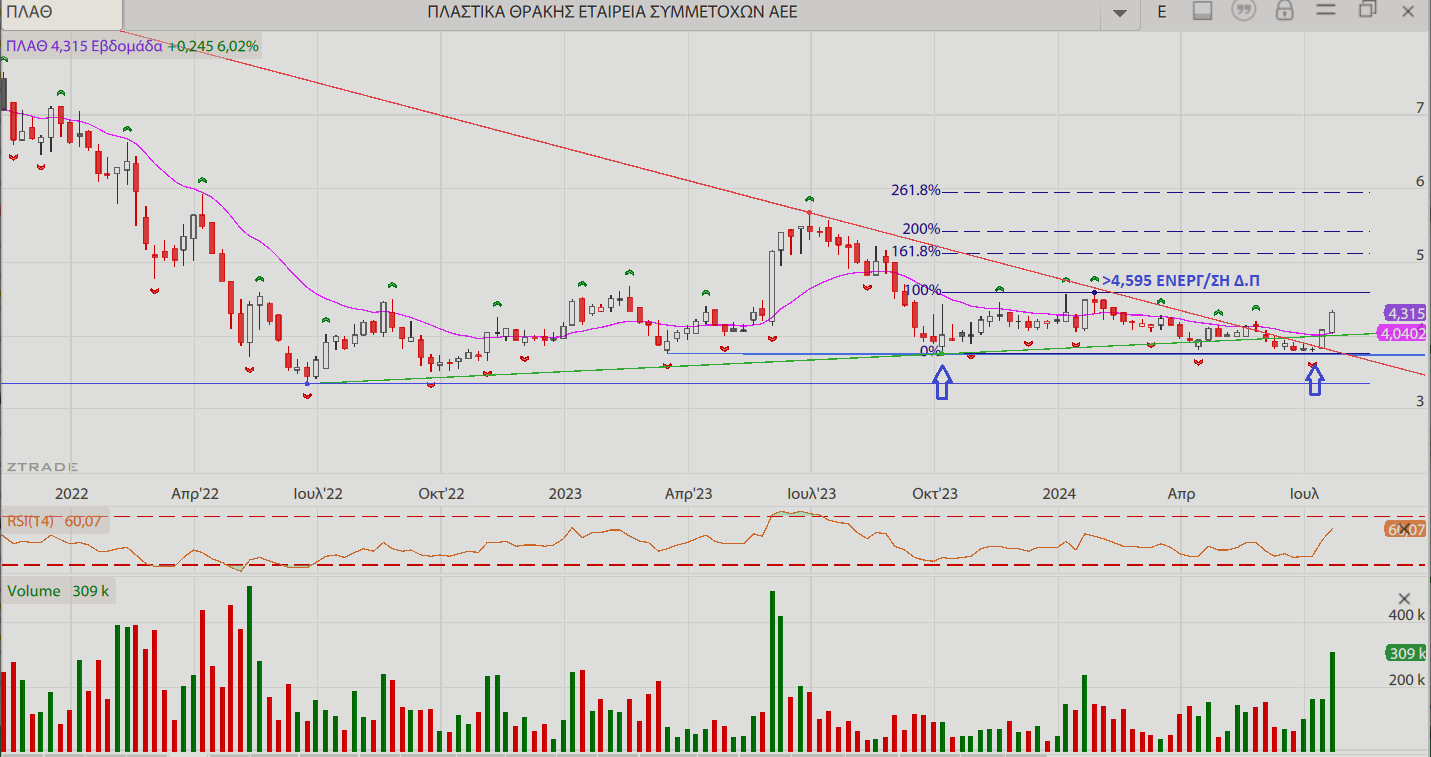
Task: Click the price axis value 7
Action: point(1419,108)
